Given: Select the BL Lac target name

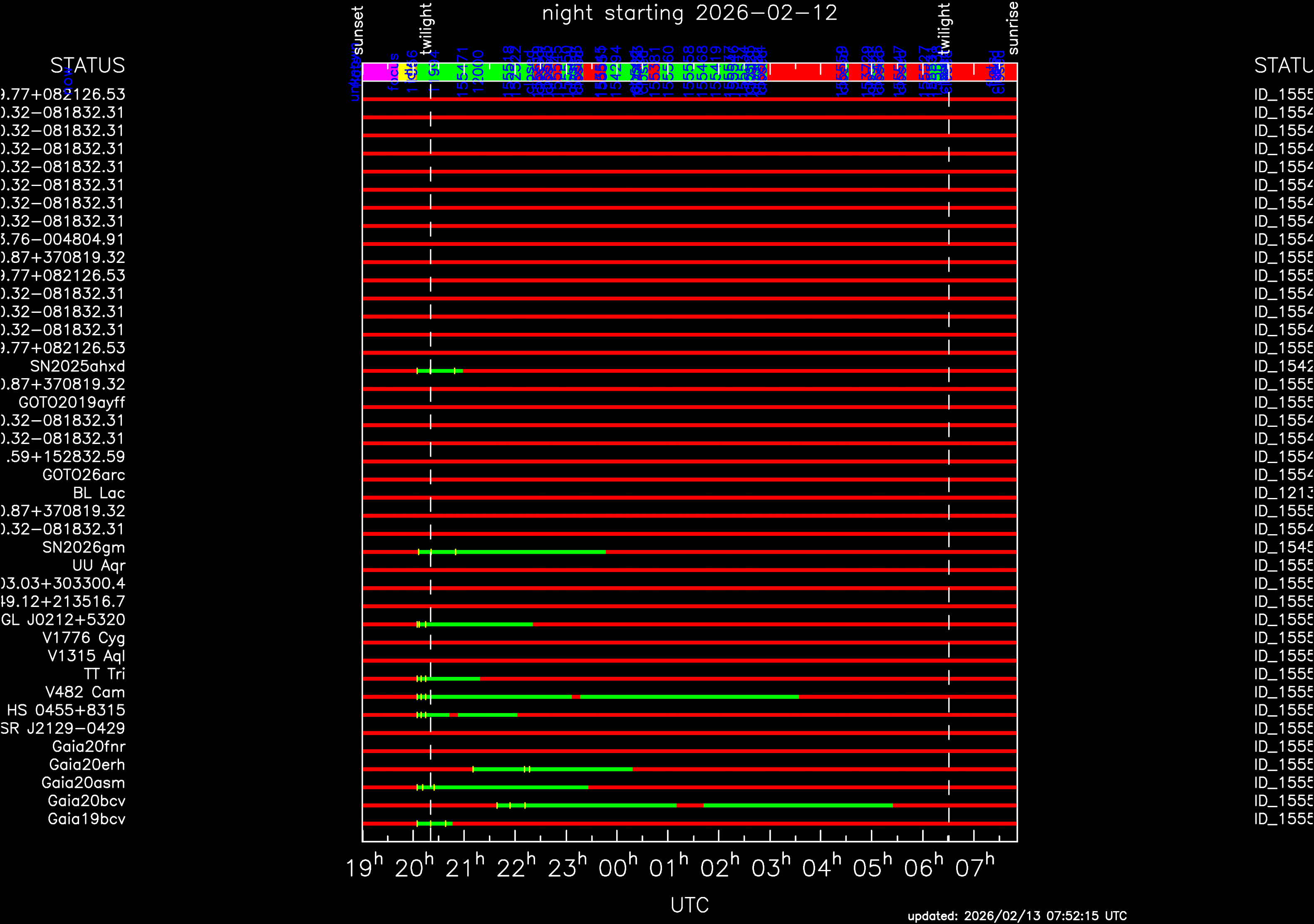Looking at the screenshot, I should 99,493.
